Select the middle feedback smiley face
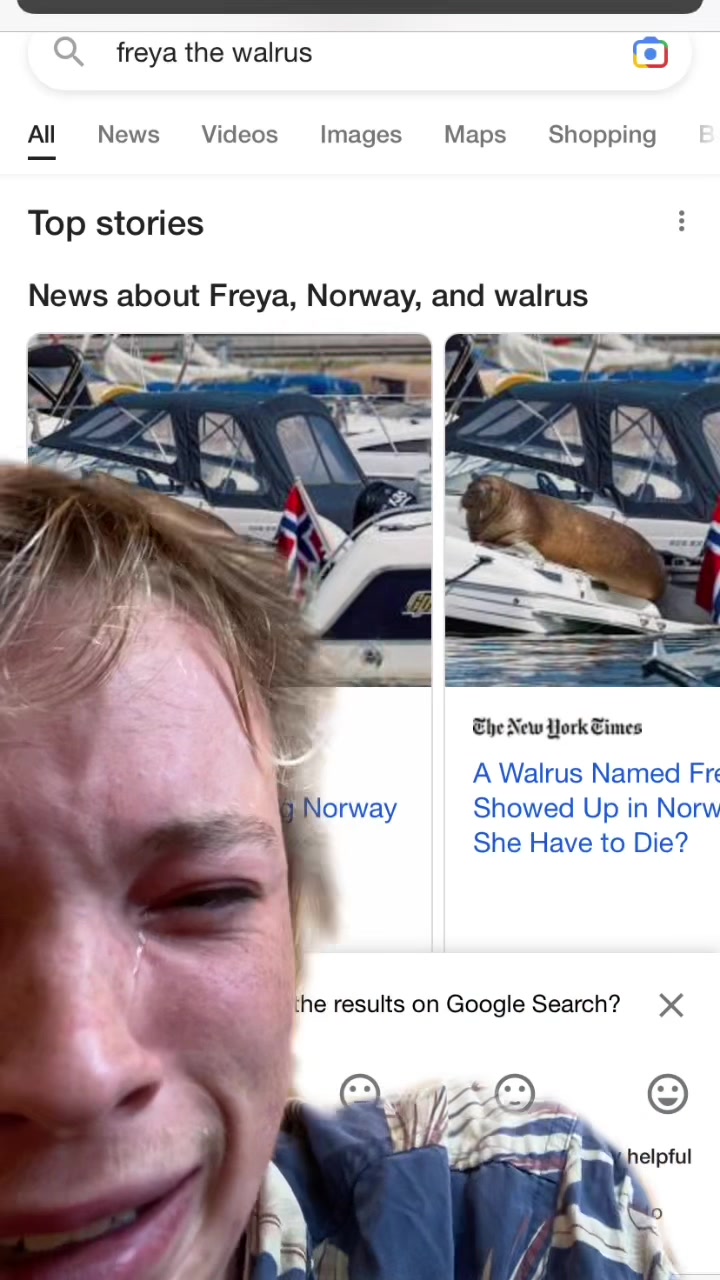This screenshot has width=720, height=1280. point(515,1093)
